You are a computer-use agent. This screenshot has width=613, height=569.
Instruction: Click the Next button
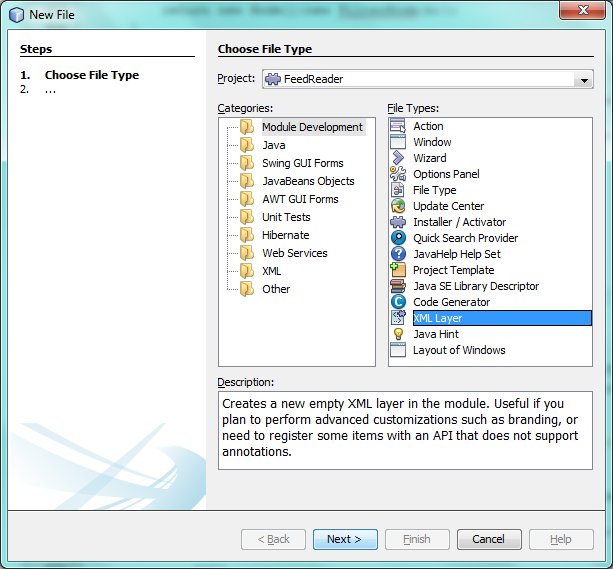[345, 539]
